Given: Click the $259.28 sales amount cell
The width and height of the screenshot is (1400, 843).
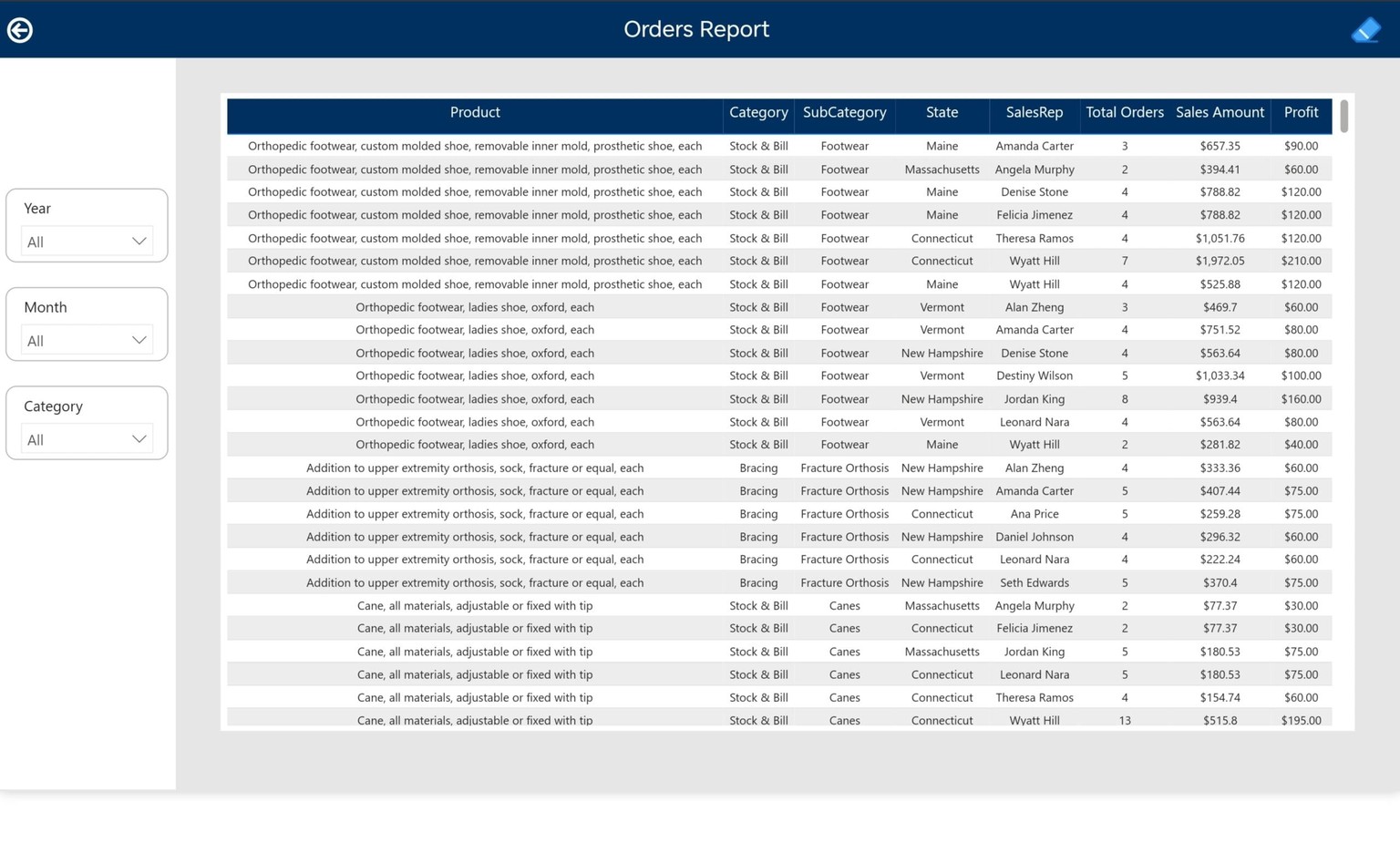Looking at the screenshot, I should 1220,514.
